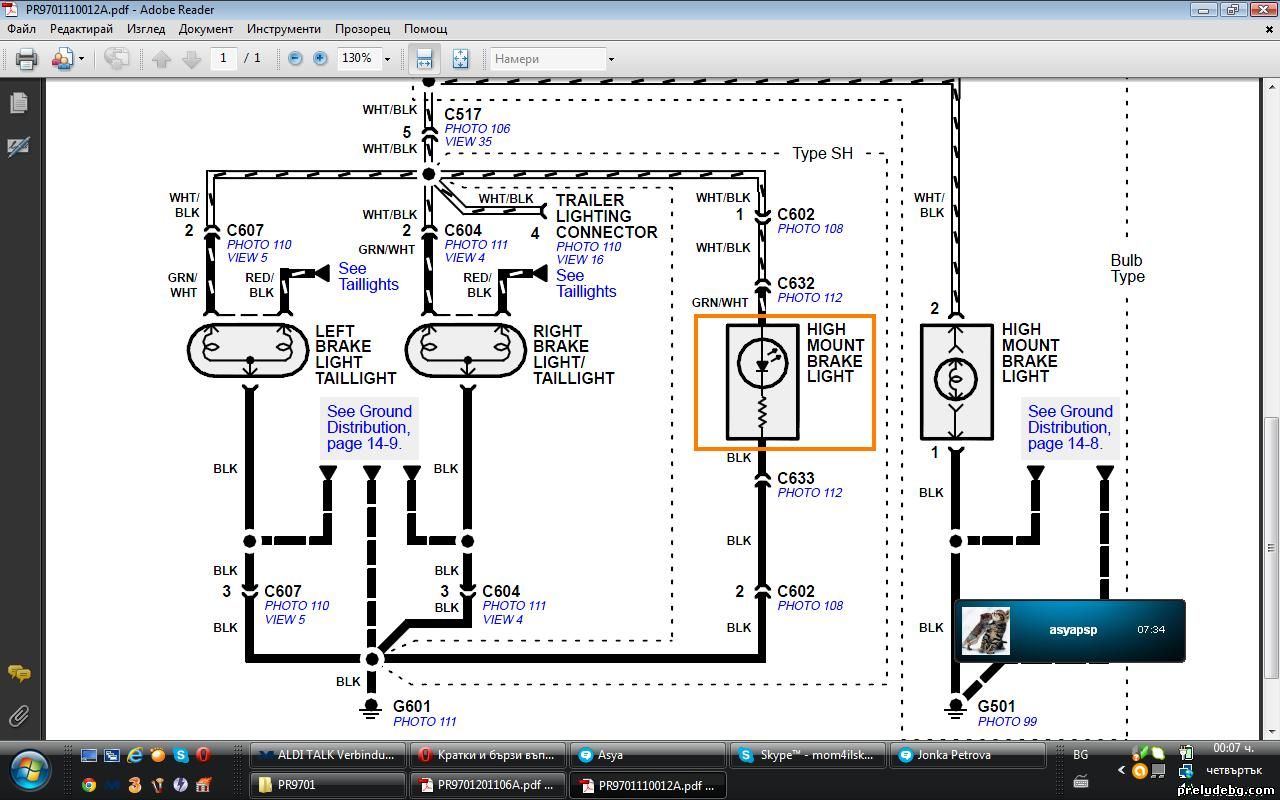Open the Инструменти menu
This screenshot has height=800, width=1280.
tap(284, 29)
